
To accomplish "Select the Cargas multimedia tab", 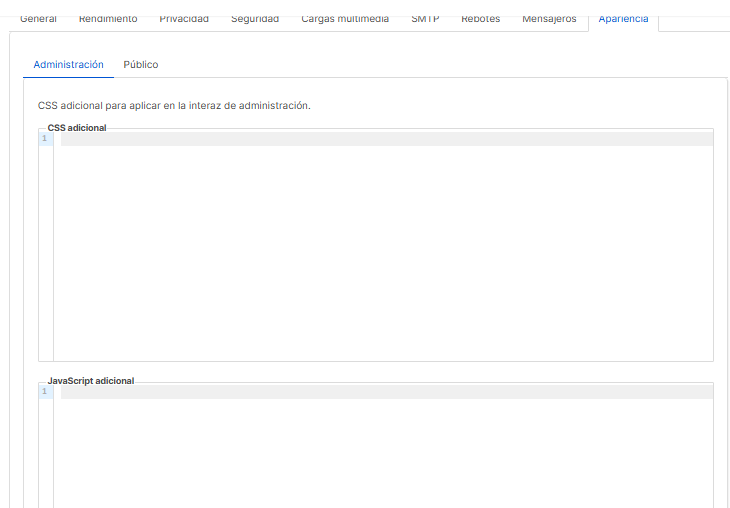I will coord(345,19).
